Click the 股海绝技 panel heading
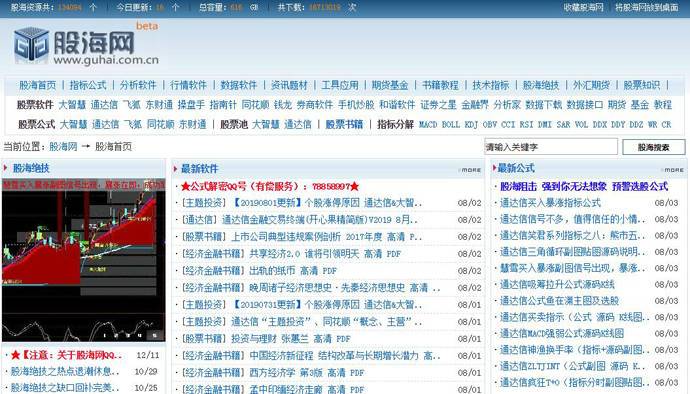 coord(31,168)
